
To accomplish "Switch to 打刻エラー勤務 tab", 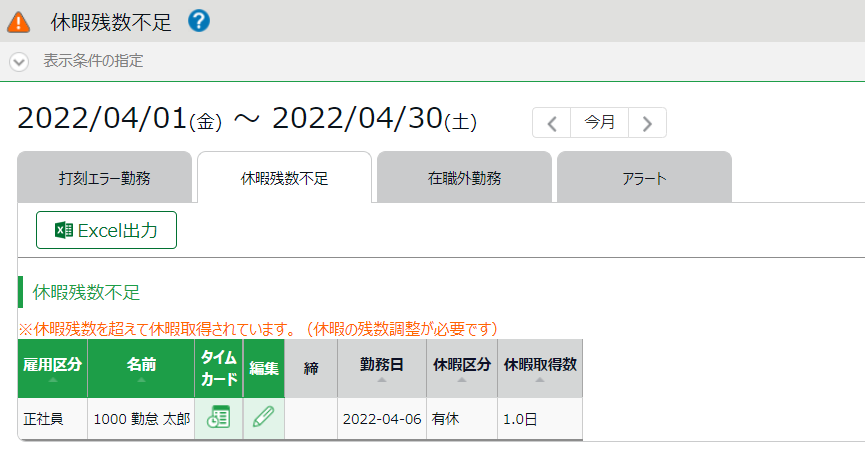I will 105,178.
